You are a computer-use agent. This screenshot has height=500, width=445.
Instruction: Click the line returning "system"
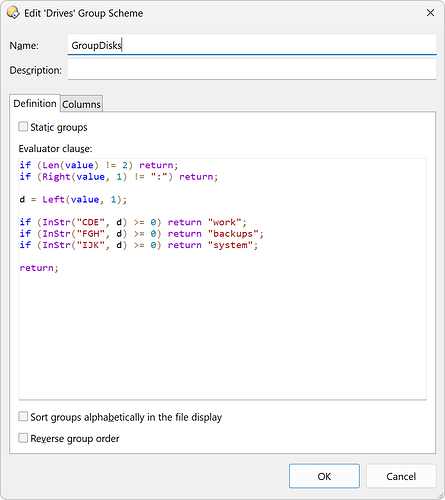pos(139,245)
